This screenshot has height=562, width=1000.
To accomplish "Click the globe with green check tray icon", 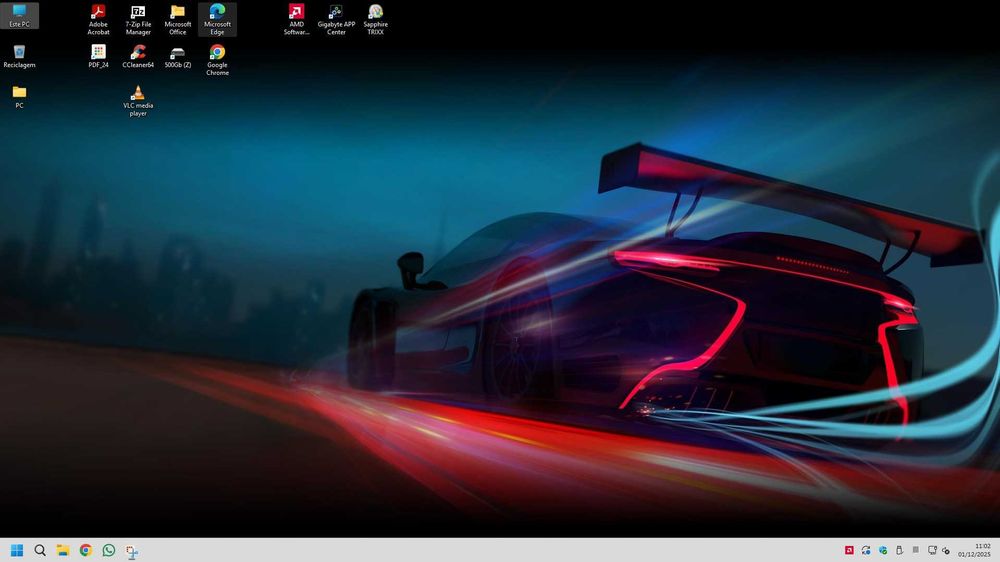I will (x=883, y=550).
